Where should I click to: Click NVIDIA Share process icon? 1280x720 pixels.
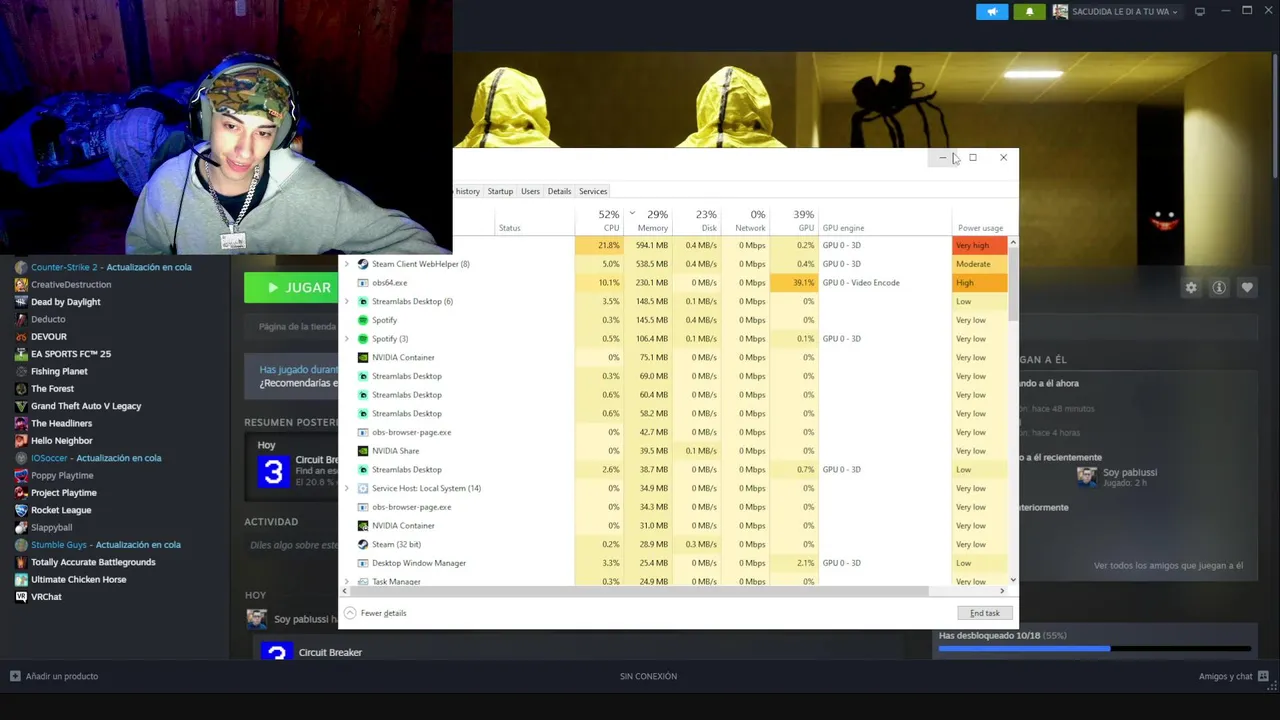[363, 451]
